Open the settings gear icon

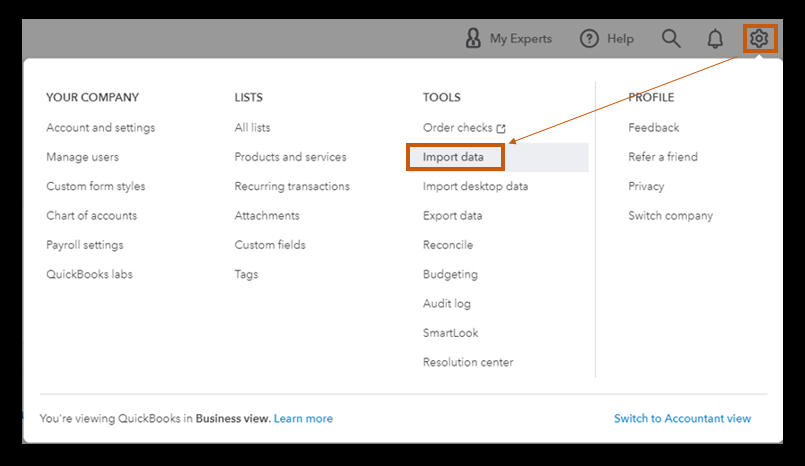tap(759, 38)
